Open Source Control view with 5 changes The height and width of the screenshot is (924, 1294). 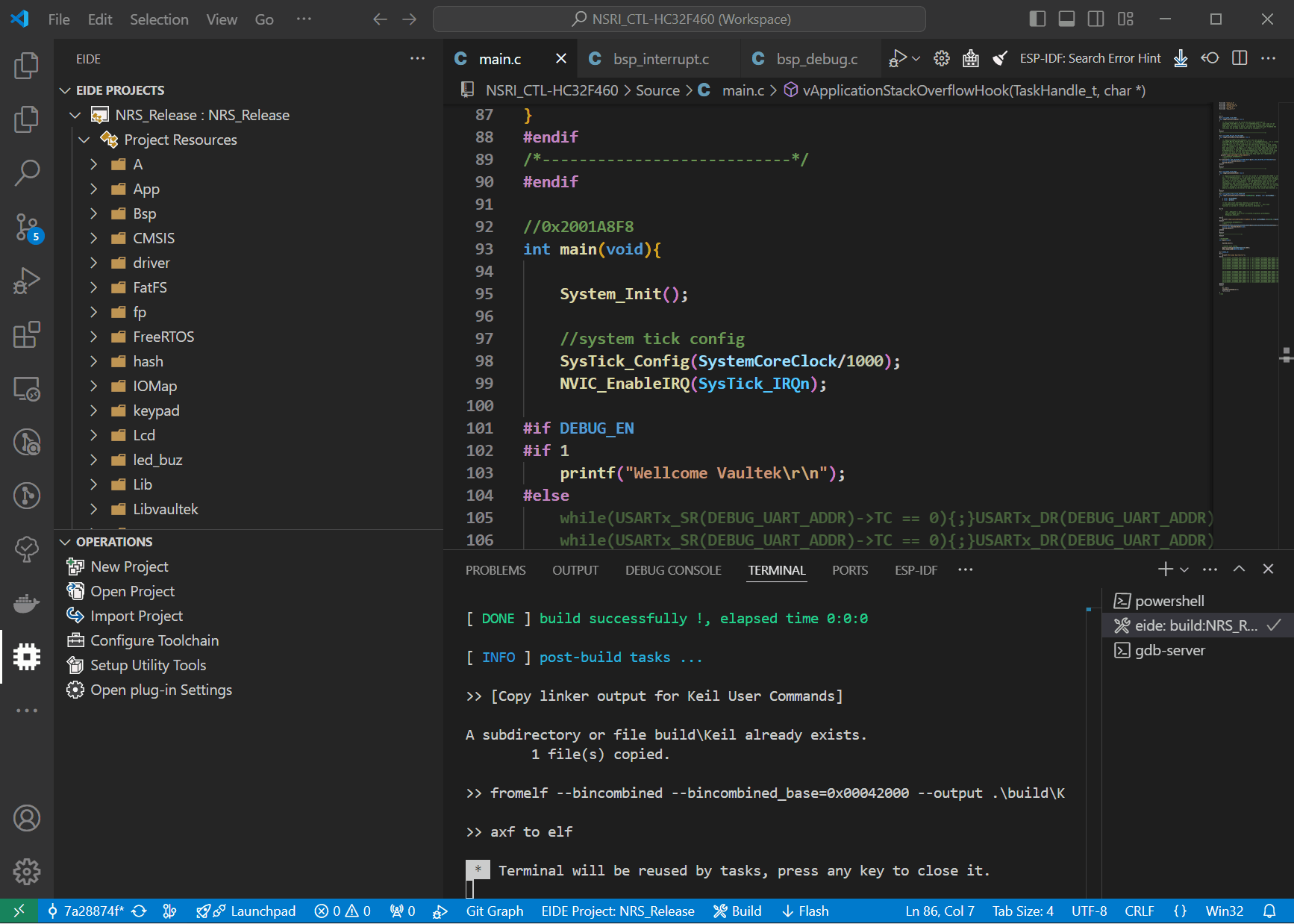(27, 227)
